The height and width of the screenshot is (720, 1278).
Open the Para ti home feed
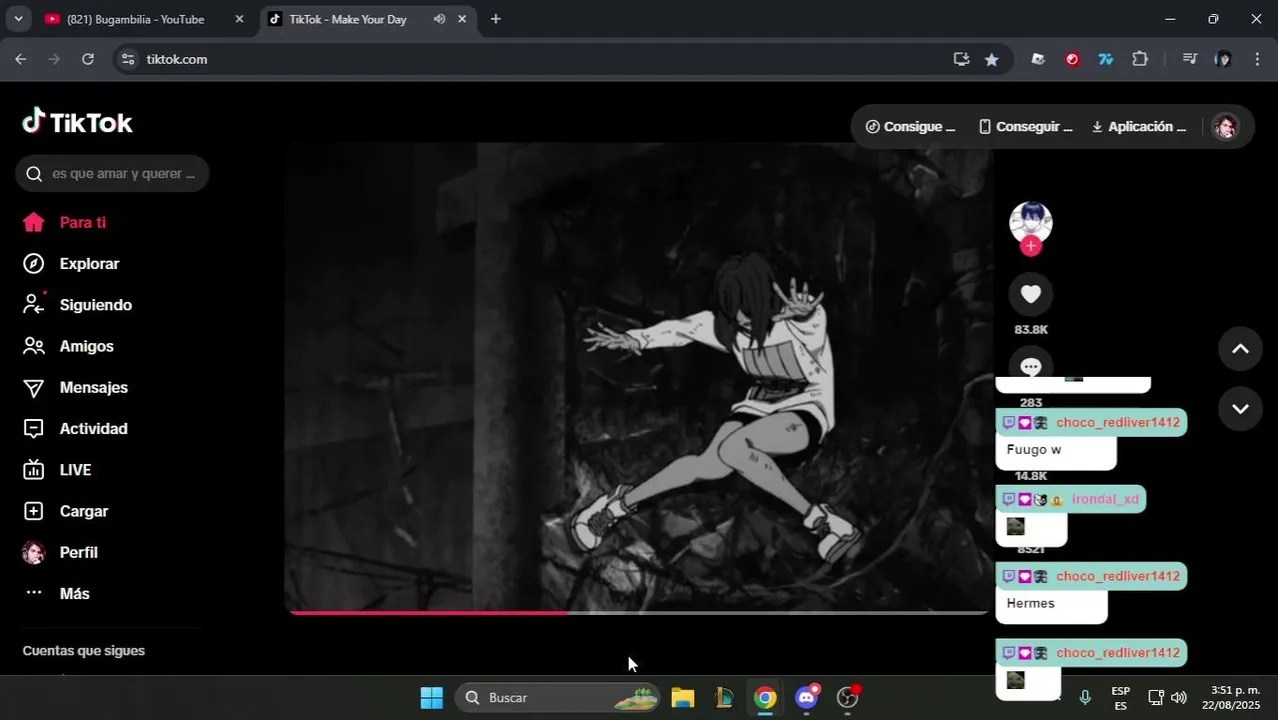[x=65, y=223]
